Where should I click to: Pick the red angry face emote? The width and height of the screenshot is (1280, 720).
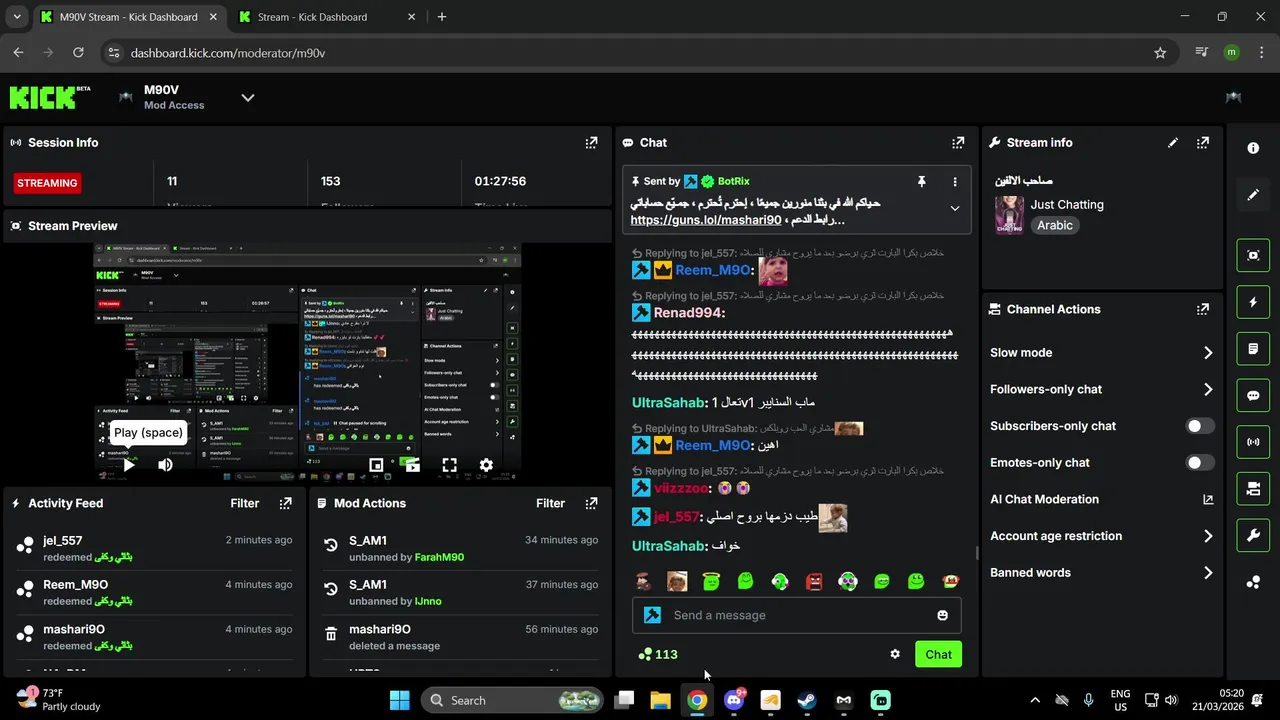point(814,581)
